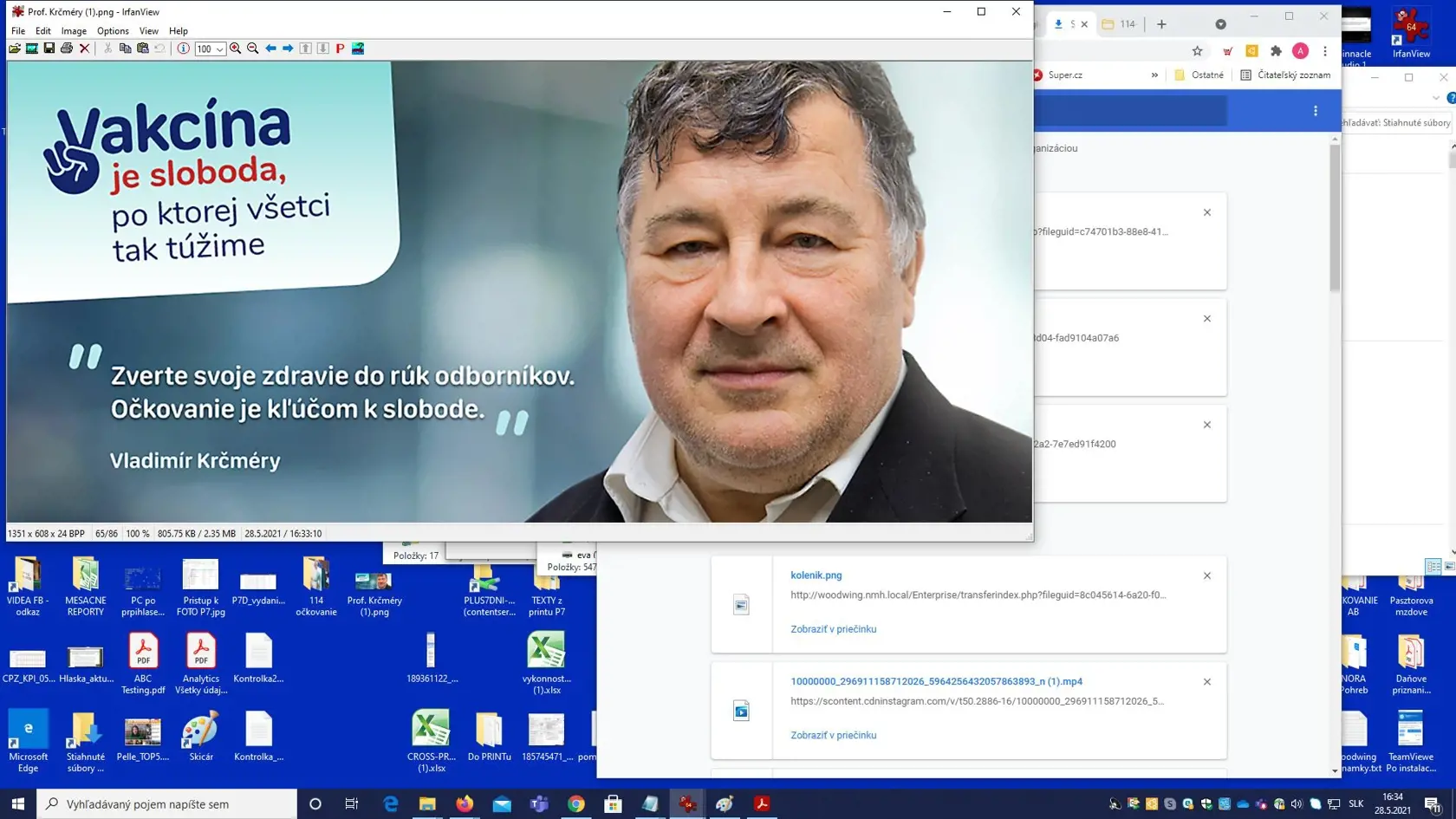Open Firefox from the taskbar
Image resolution: width=1456 pixels, height=819 pixels.
coord(465,804)
